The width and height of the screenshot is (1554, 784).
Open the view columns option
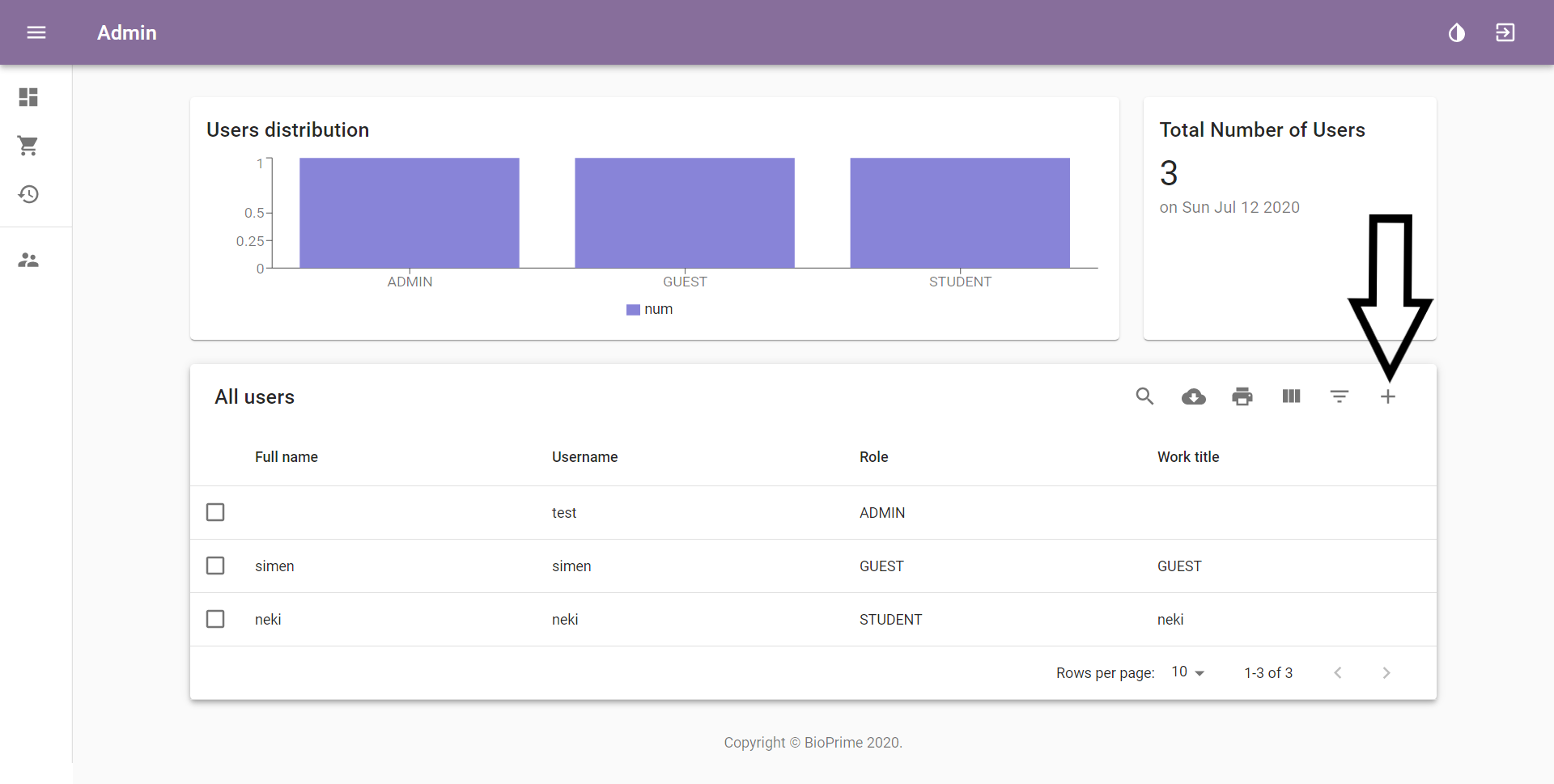[1291, 396]
